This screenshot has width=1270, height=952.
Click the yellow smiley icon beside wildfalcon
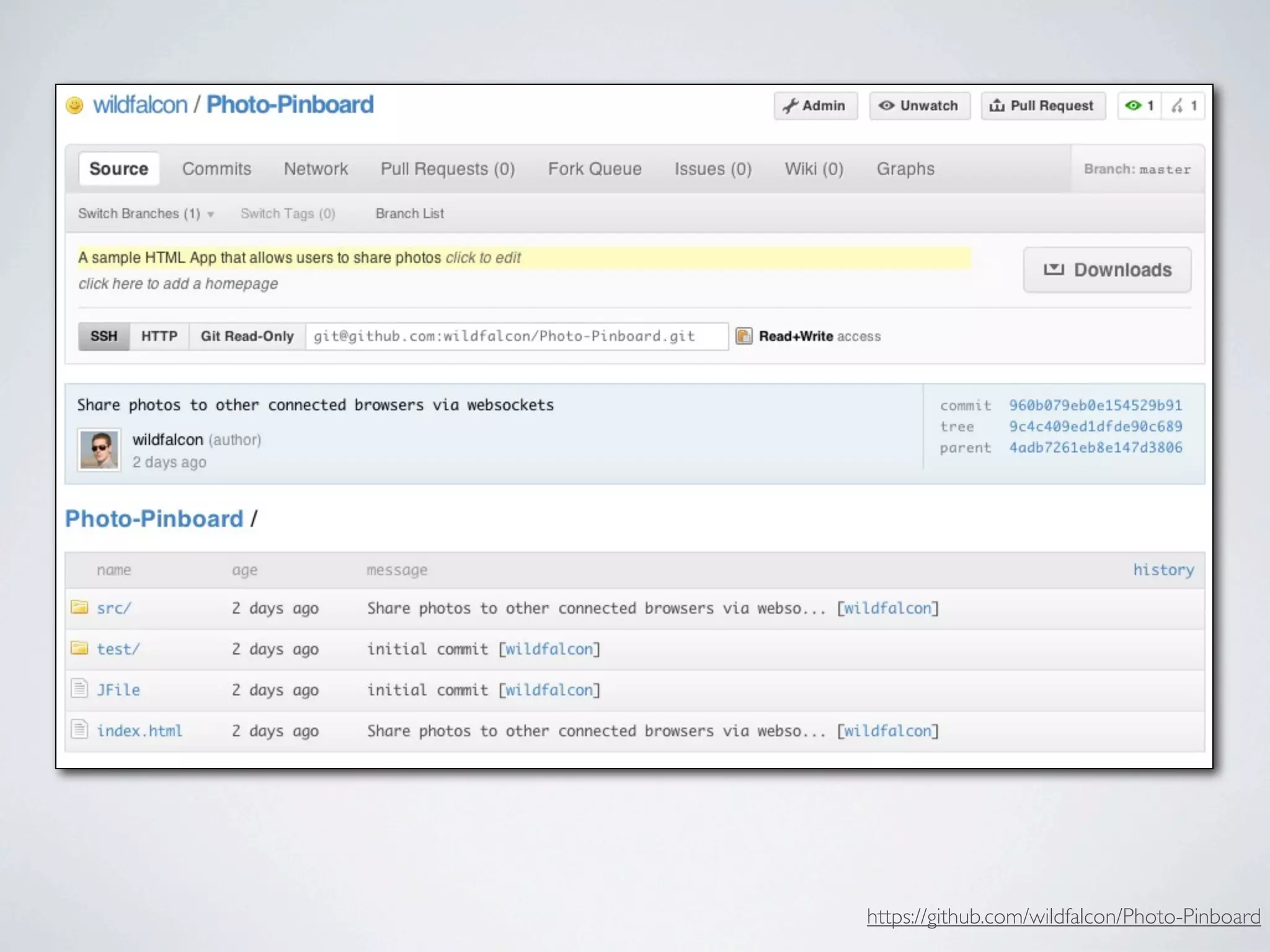74,105
